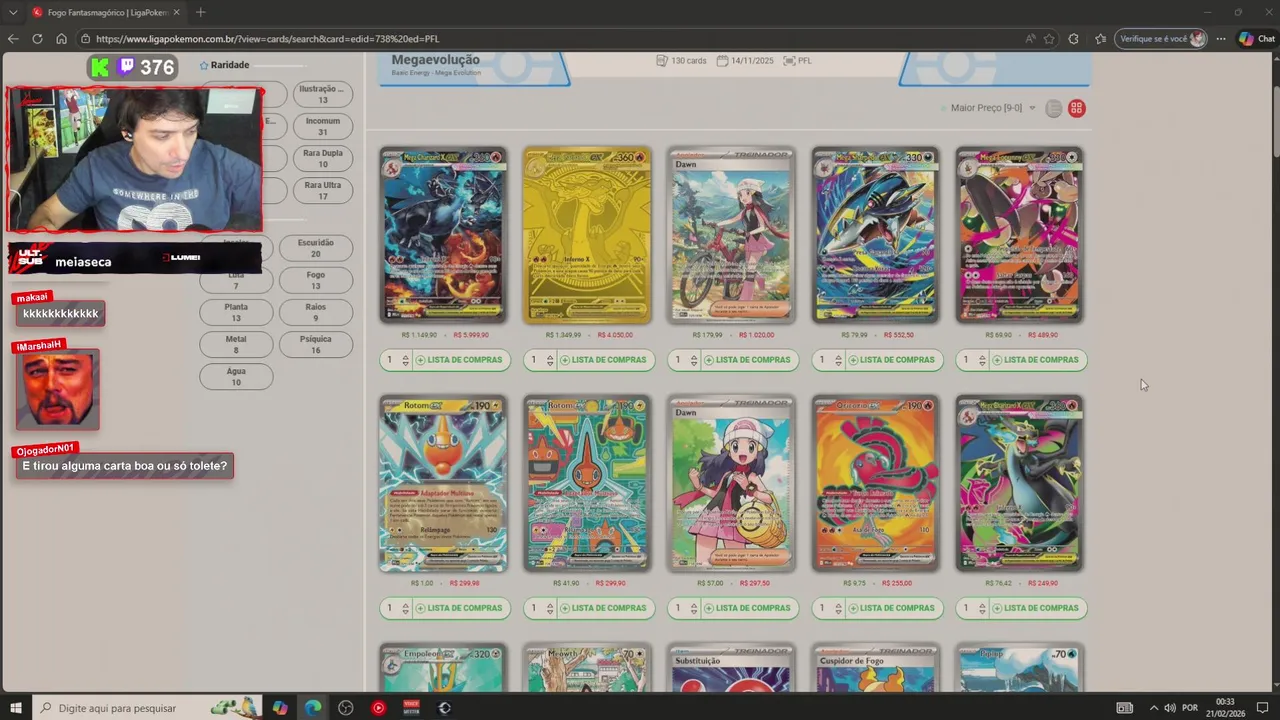Open the Empoleon 320 card thumbnail
This screenshot has height=720, width=1280.
[443, 668]
